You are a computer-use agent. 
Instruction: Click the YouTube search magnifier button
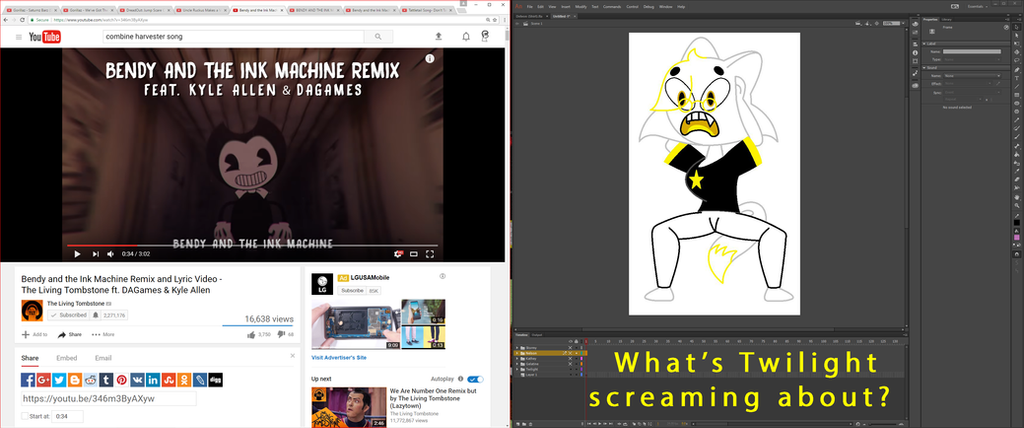pyautogui.click(x=378, y=37)
